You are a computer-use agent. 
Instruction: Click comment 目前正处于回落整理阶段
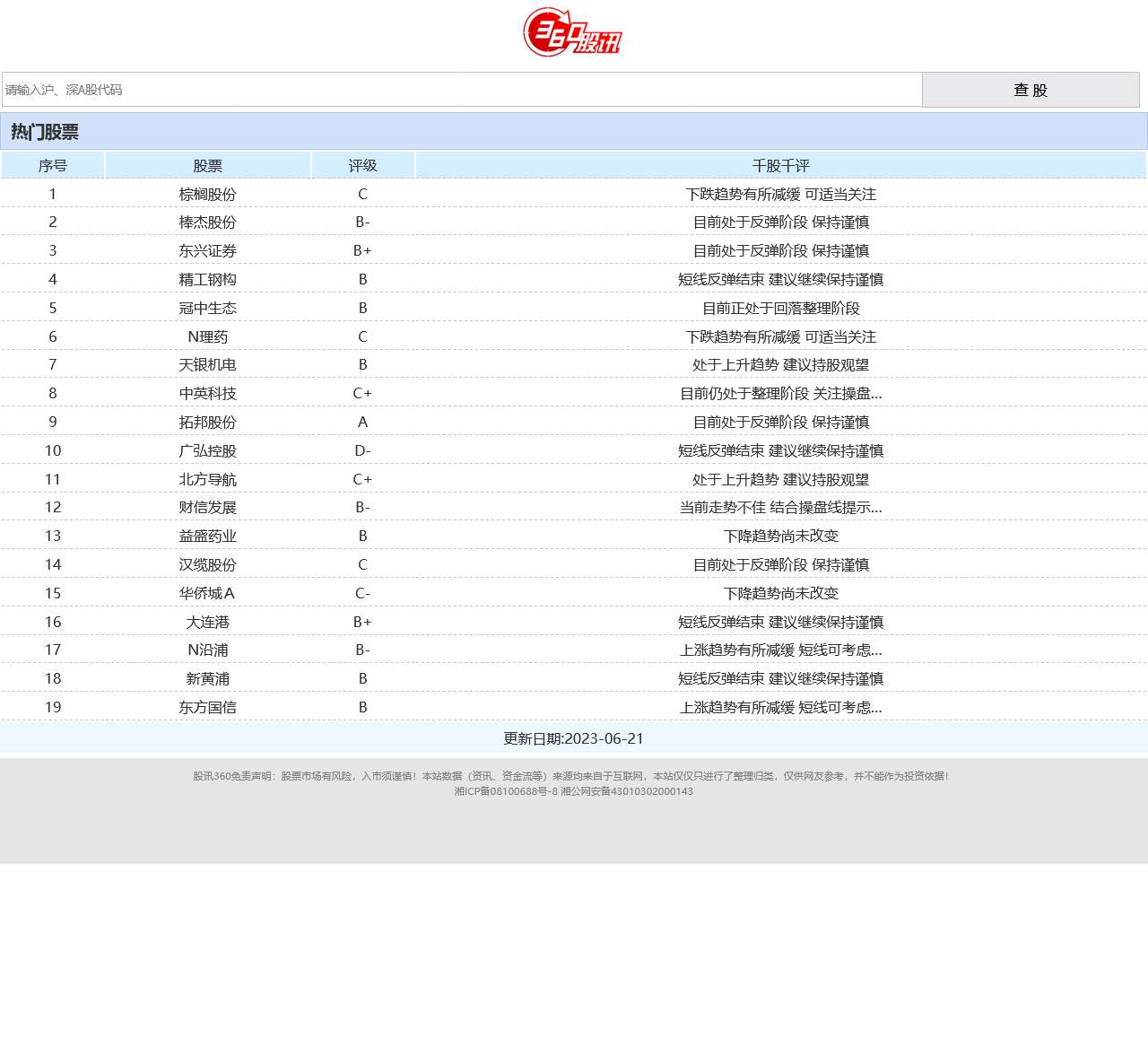point(780,308)
